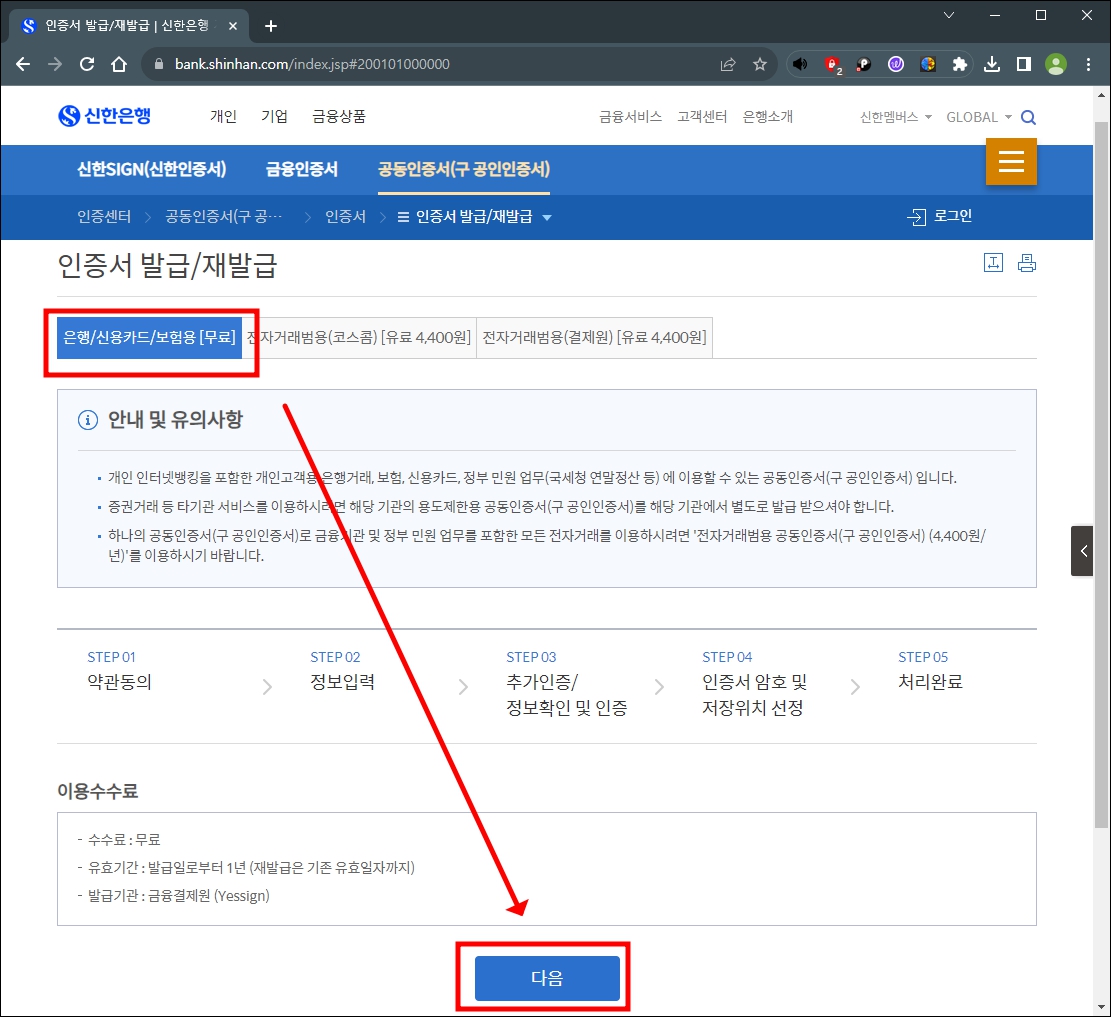
Task: Click the scrollbar down arrow
Action: click(1100, 1007)
